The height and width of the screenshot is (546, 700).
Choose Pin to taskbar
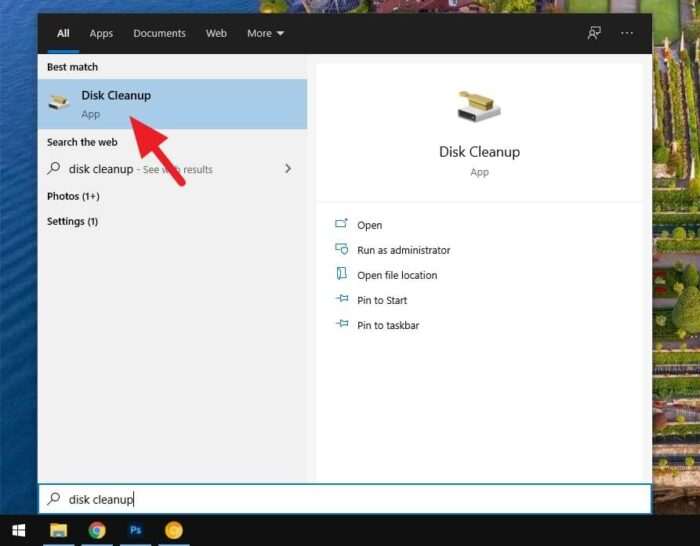(388, 325)
